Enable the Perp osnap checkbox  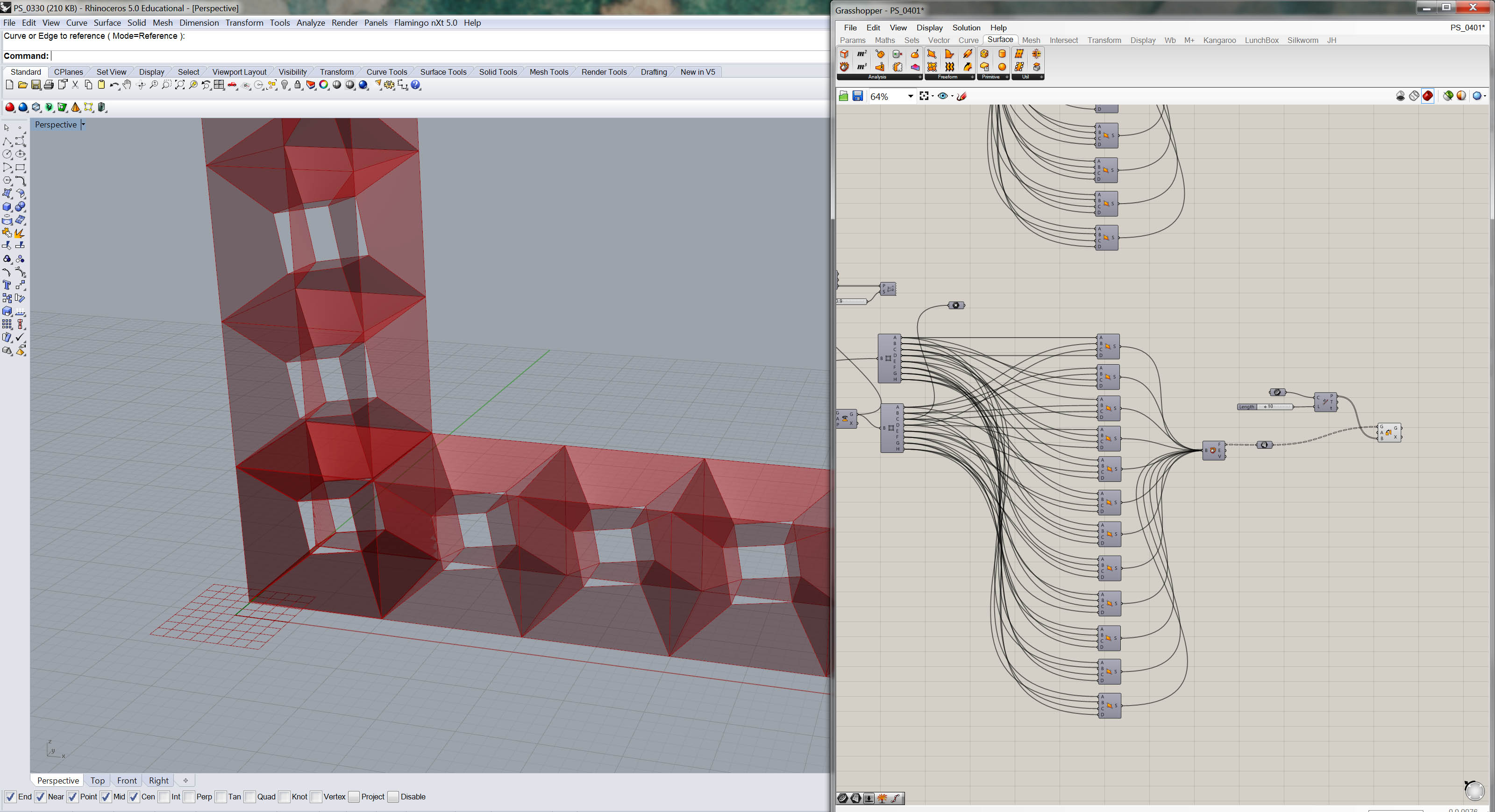pos(189,797)
